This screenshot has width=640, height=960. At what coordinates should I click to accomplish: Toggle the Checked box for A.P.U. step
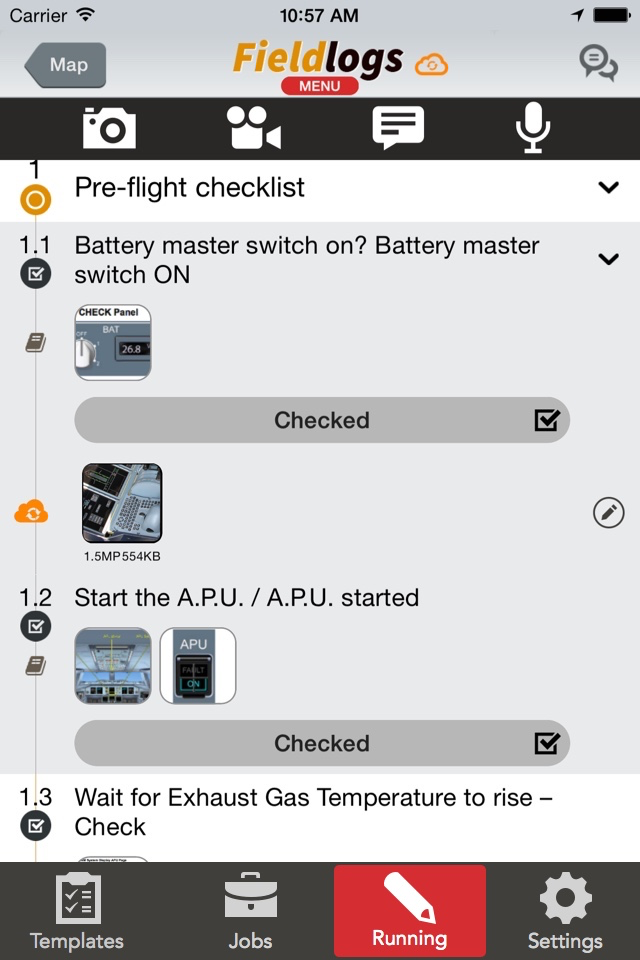[322, 743]
